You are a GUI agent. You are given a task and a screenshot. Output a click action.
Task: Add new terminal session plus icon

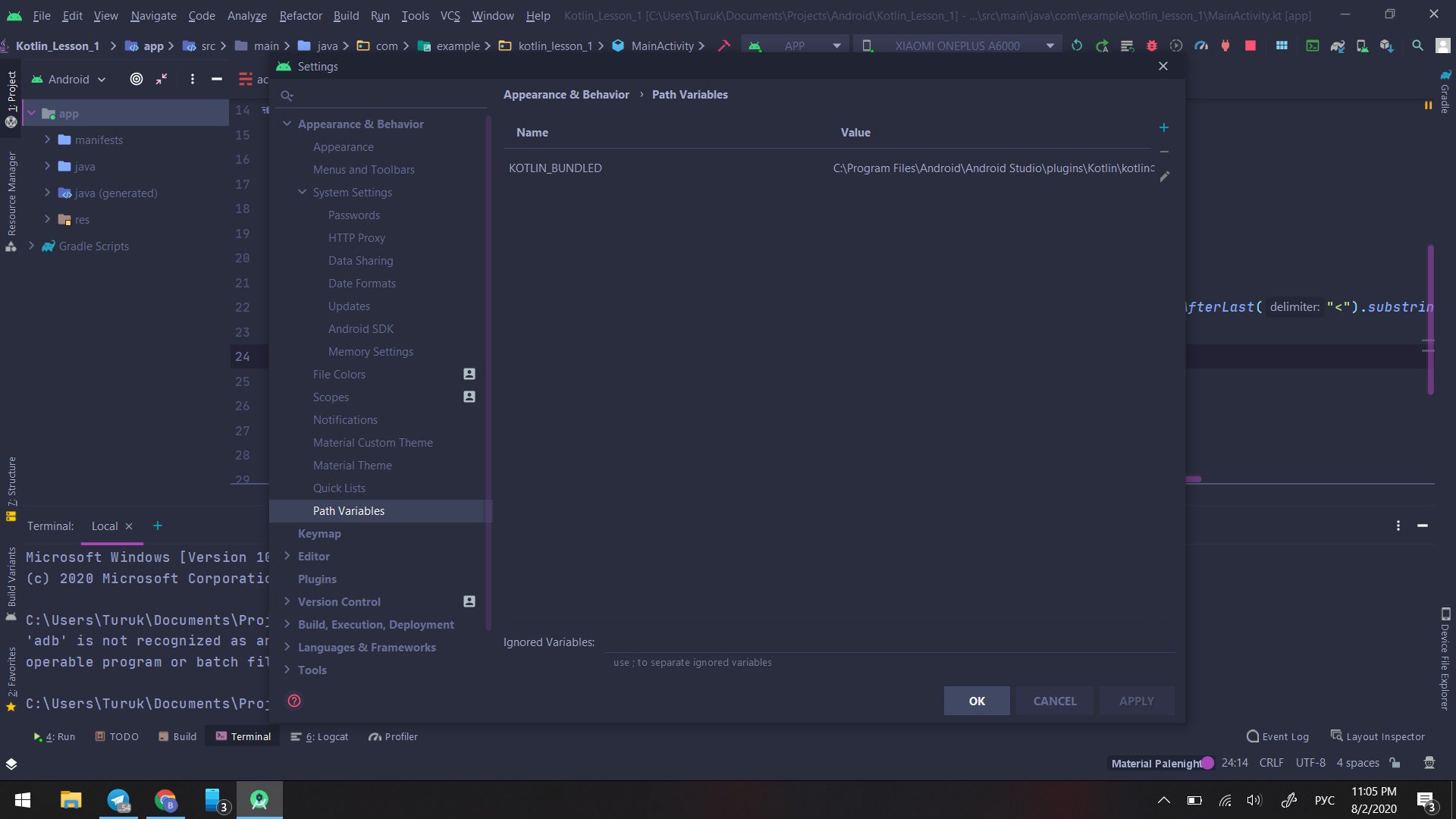[x=158, y=526]
